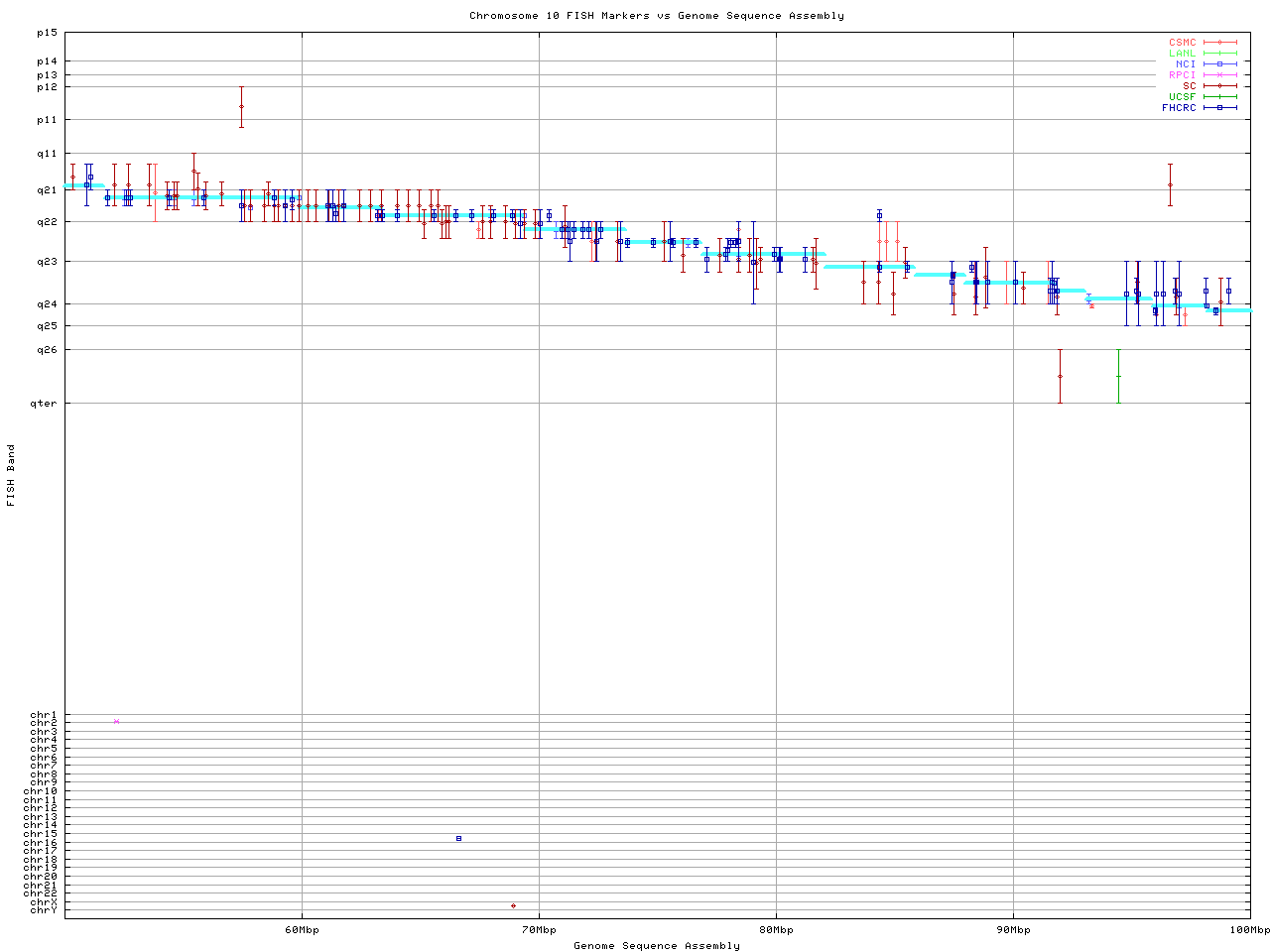
Task: Click the CSMC legend marker symbol
Action: (x=1219, y=43)
